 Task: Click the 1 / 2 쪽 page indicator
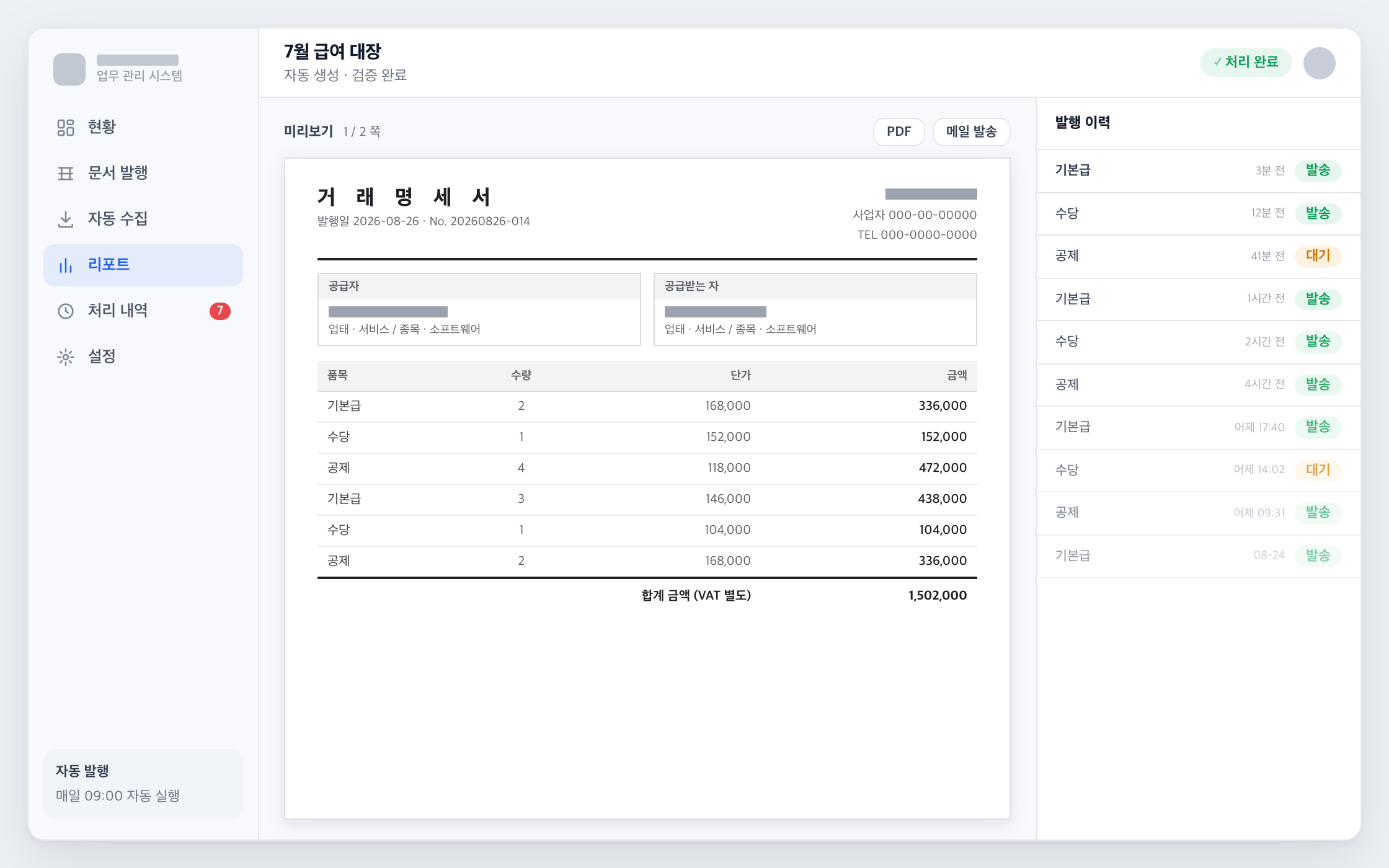pos(362,132)
